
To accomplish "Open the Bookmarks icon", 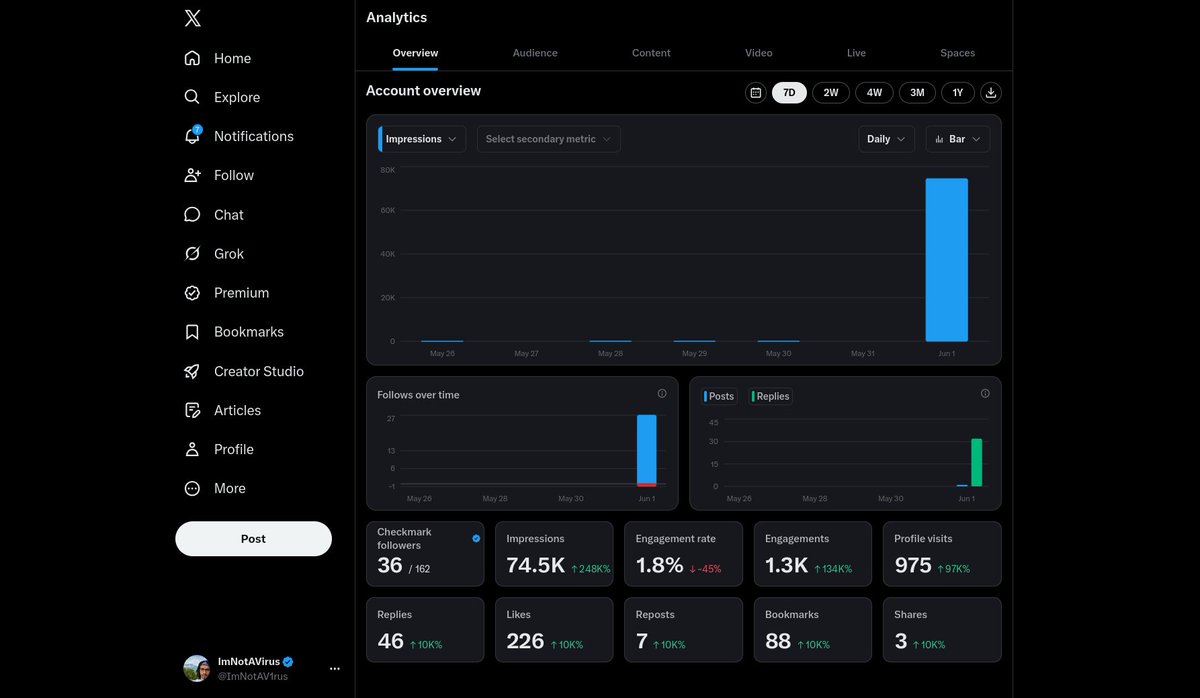I will coord(192,332).
